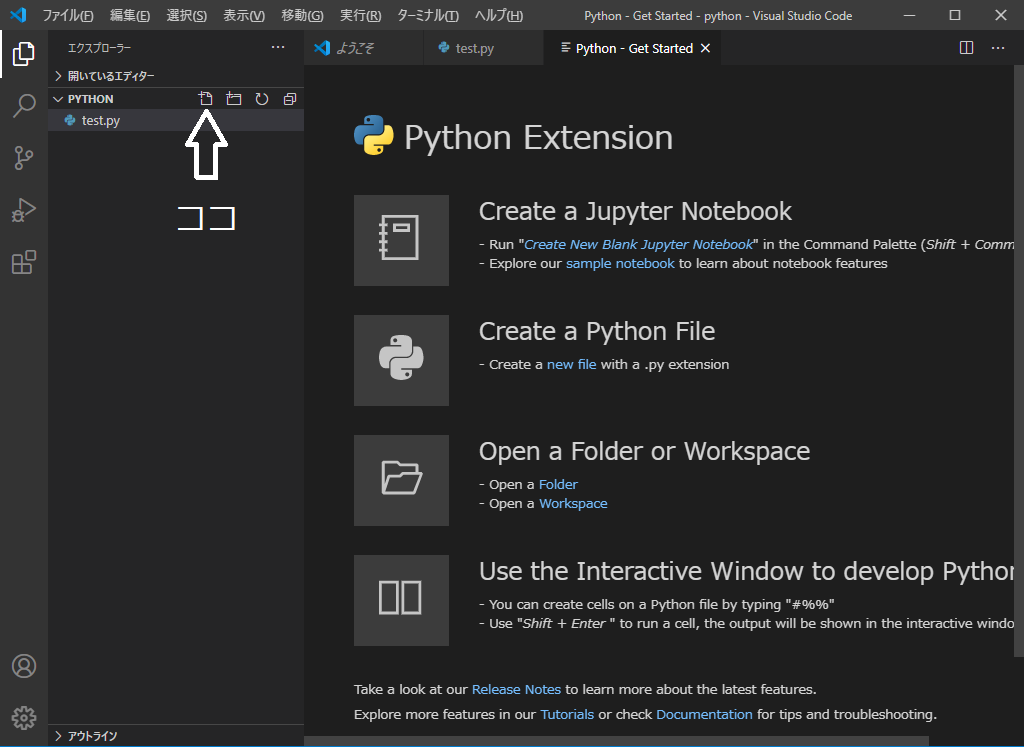Screen dimensions: 1026x747
Task: Click the horizontal scrollbar under the editor
Action: [616, 741]
